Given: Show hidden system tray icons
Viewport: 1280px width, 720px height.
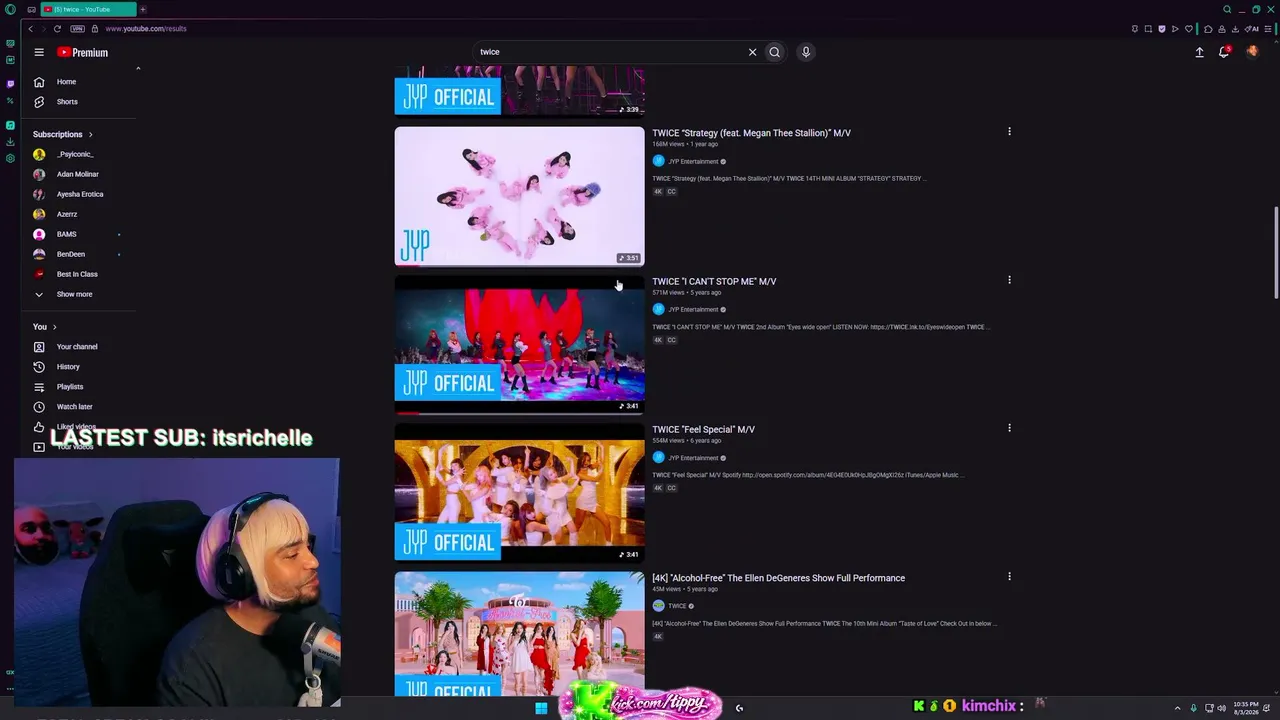Looking at the screenshot, I should [1177, 708].
